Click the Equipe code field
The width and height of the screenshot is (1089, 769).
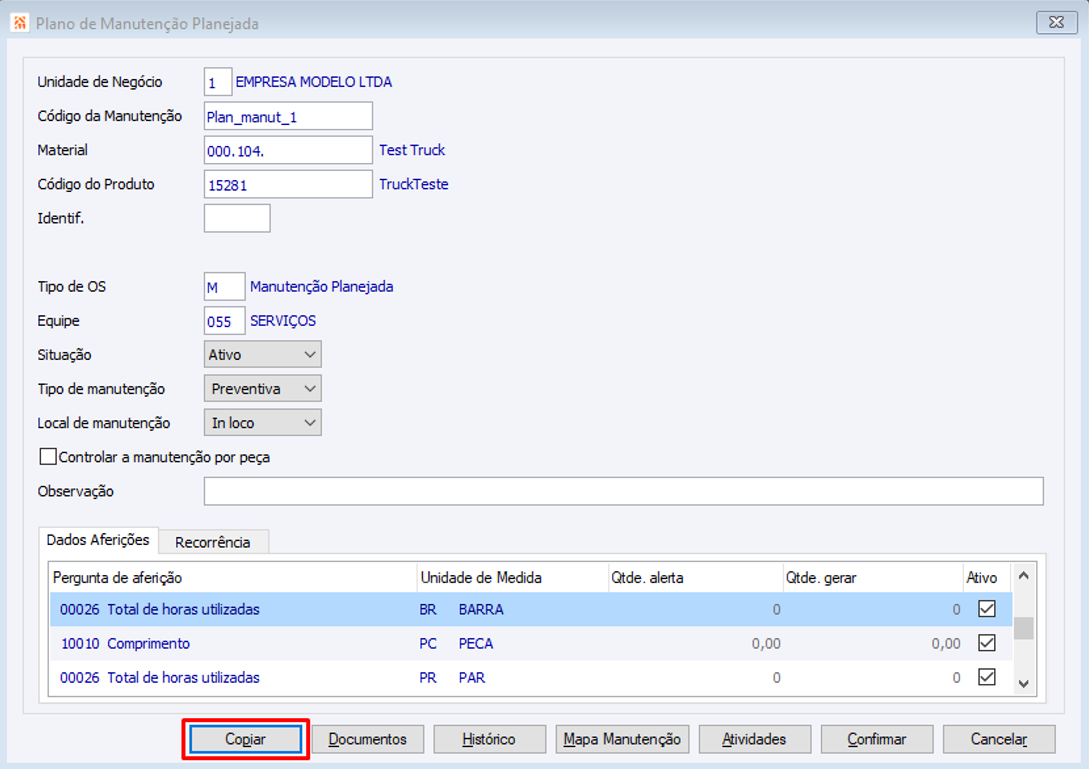pos(224,320)
